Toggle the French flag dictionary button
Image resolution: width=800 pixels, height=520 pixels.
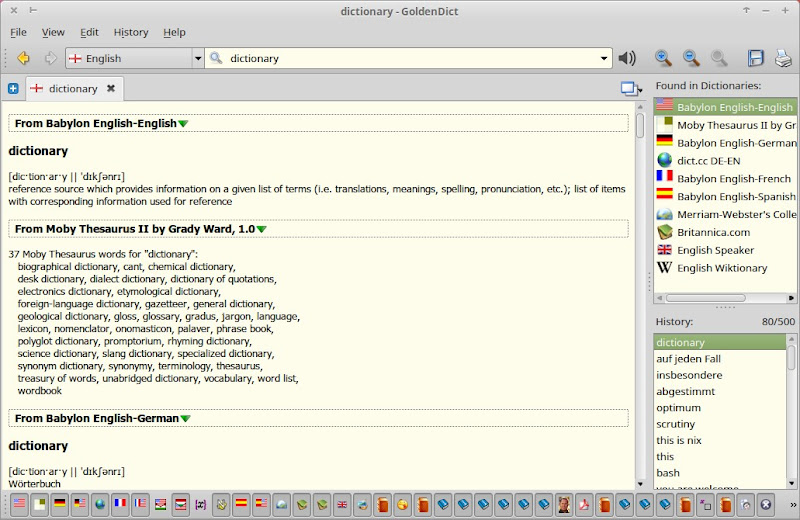pyautogui.click(x=120, y=505)
